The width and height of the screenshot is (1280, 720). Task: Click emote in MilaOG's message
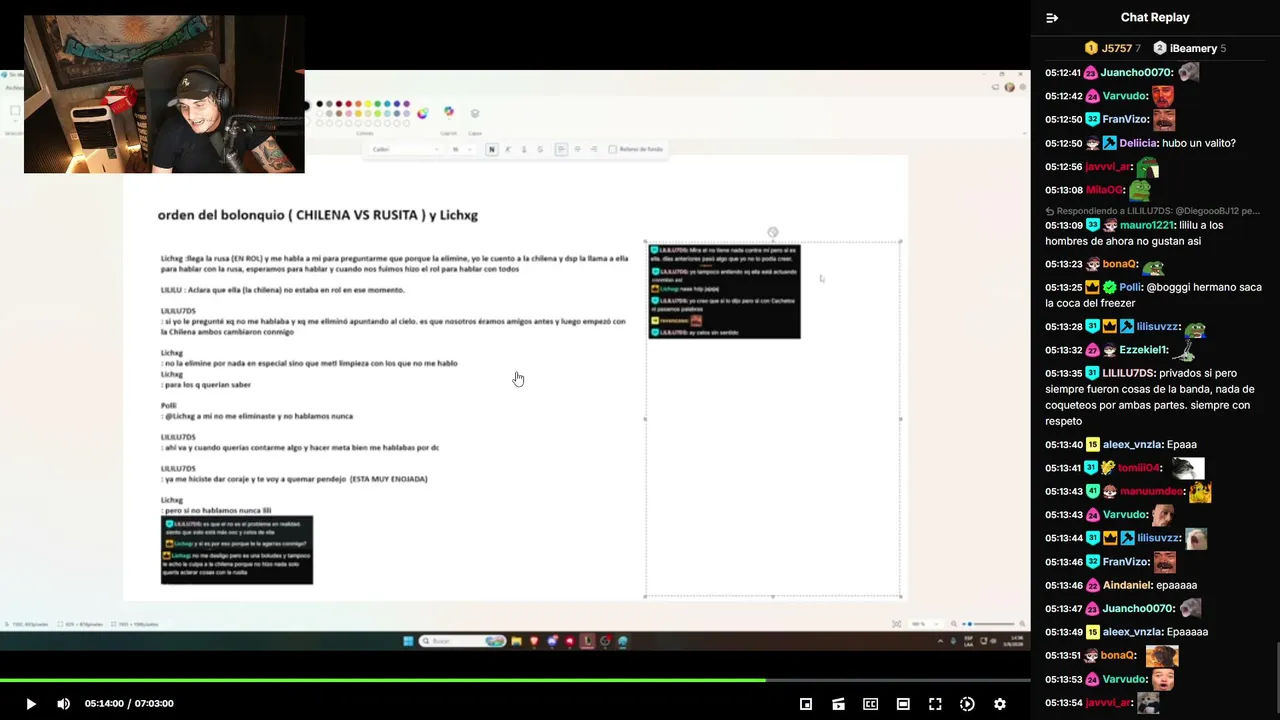[1140, 190]
